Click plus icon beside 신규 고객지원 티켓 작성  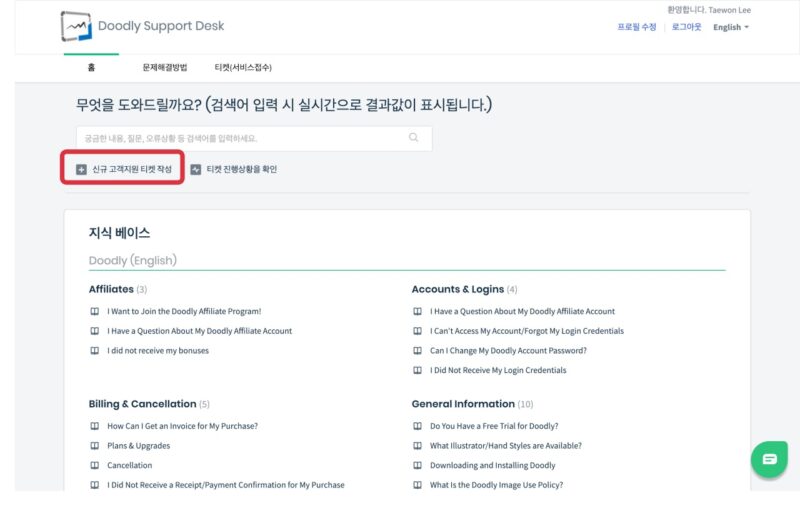point(81,169)
